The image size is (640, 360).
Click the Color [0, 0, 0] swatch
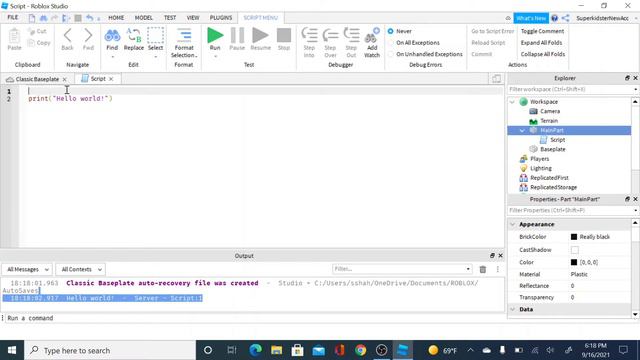(x=574, y=262)
